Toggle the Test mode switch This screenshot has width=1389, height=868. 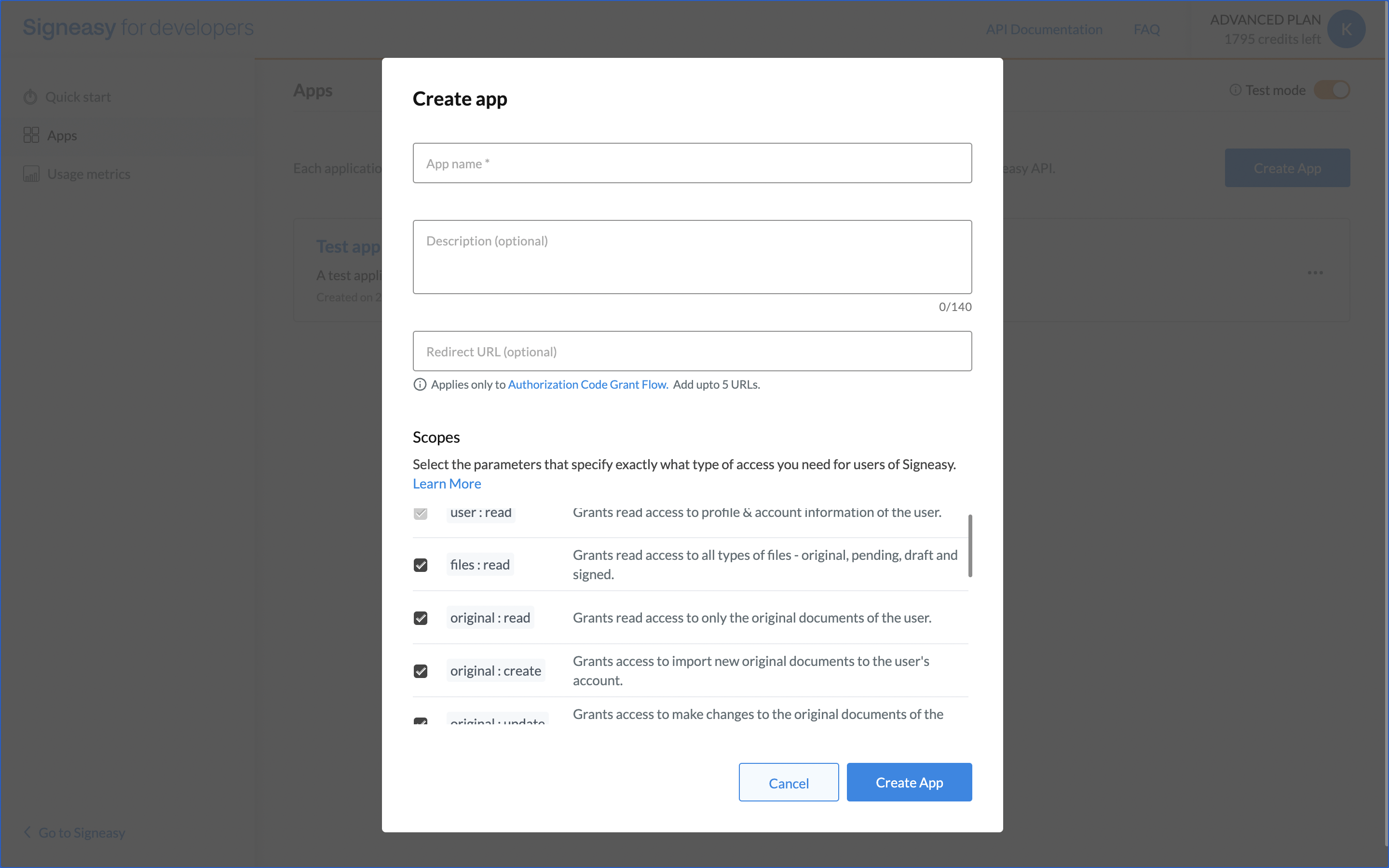[x=1332, y=90]
